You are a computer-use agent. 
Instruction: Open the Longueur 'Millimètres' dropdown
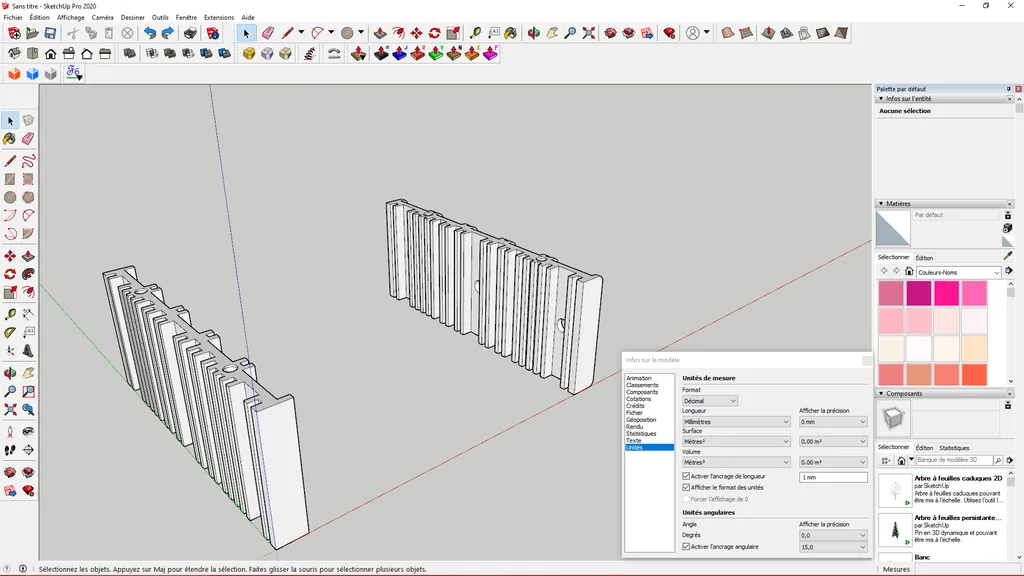click(736, 422)
